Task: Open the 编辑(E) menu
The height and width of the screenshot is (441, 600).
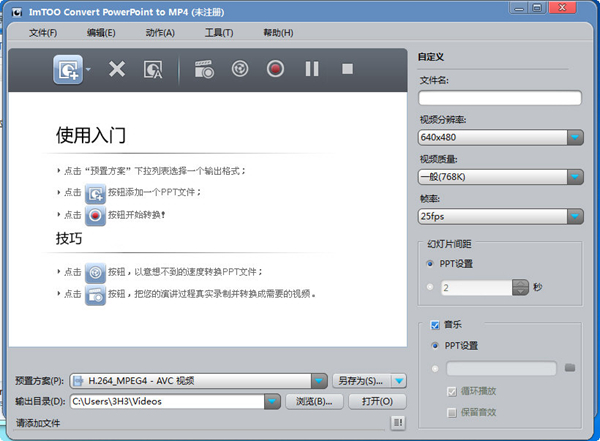Action: pos(101,33)
